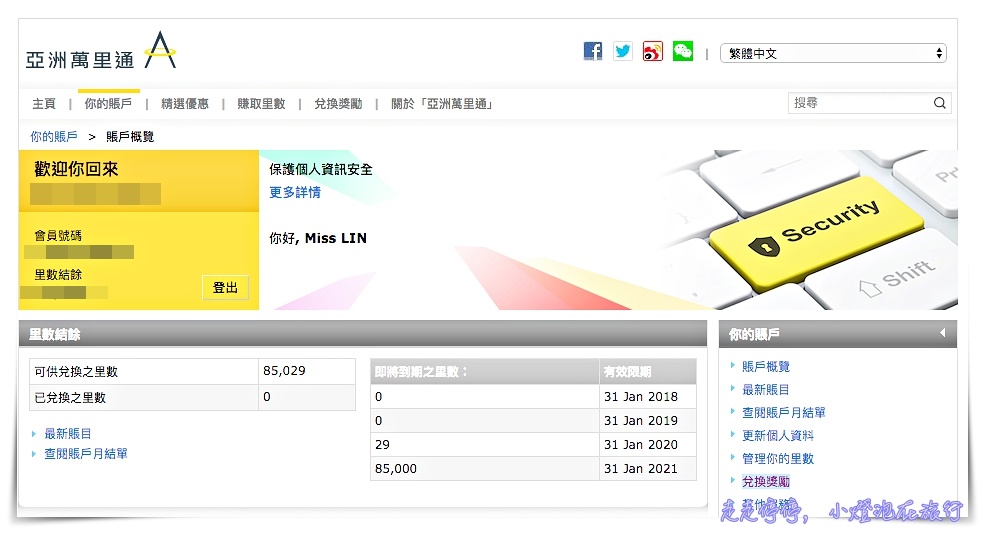Open the WeChat green icon
This screenshot has height=534, width=985.
click(683, 51)
